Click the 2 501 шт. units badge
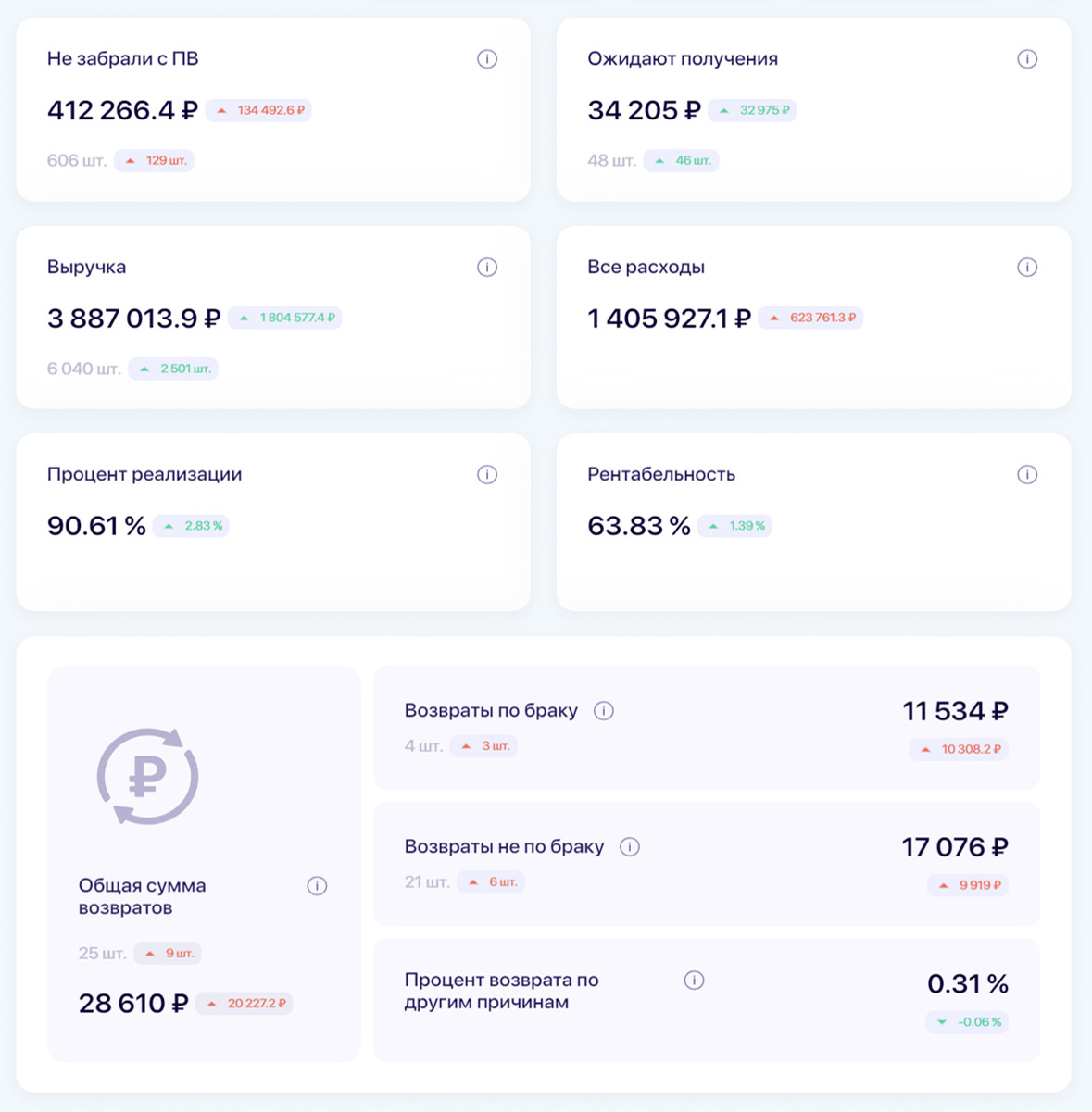This screenshot has width=1092, height=1112. coord(174,369)
